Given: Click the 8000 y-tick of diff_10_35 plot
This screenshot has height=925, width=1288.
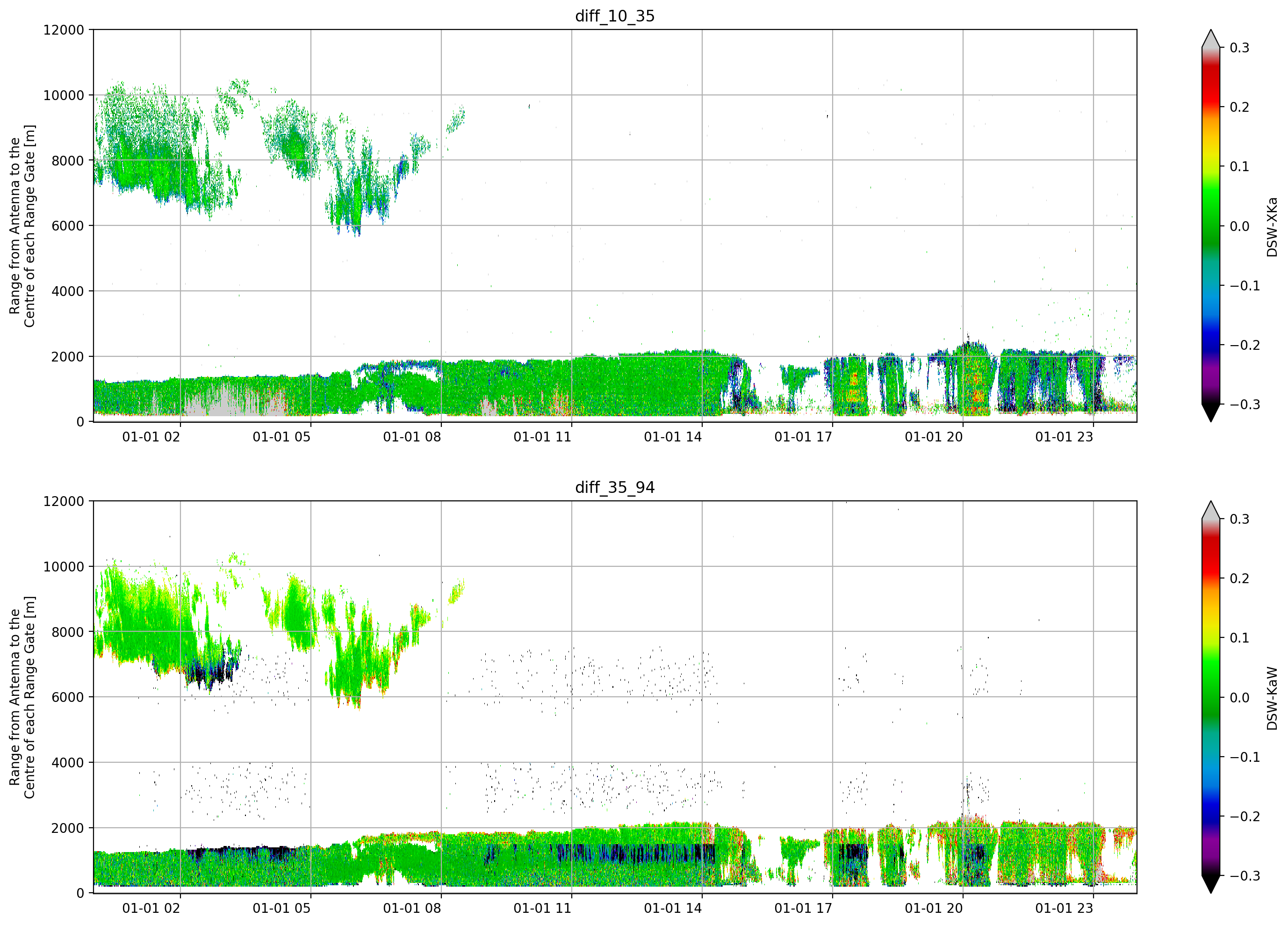Looking at the screenshot, I should [68, 161].
